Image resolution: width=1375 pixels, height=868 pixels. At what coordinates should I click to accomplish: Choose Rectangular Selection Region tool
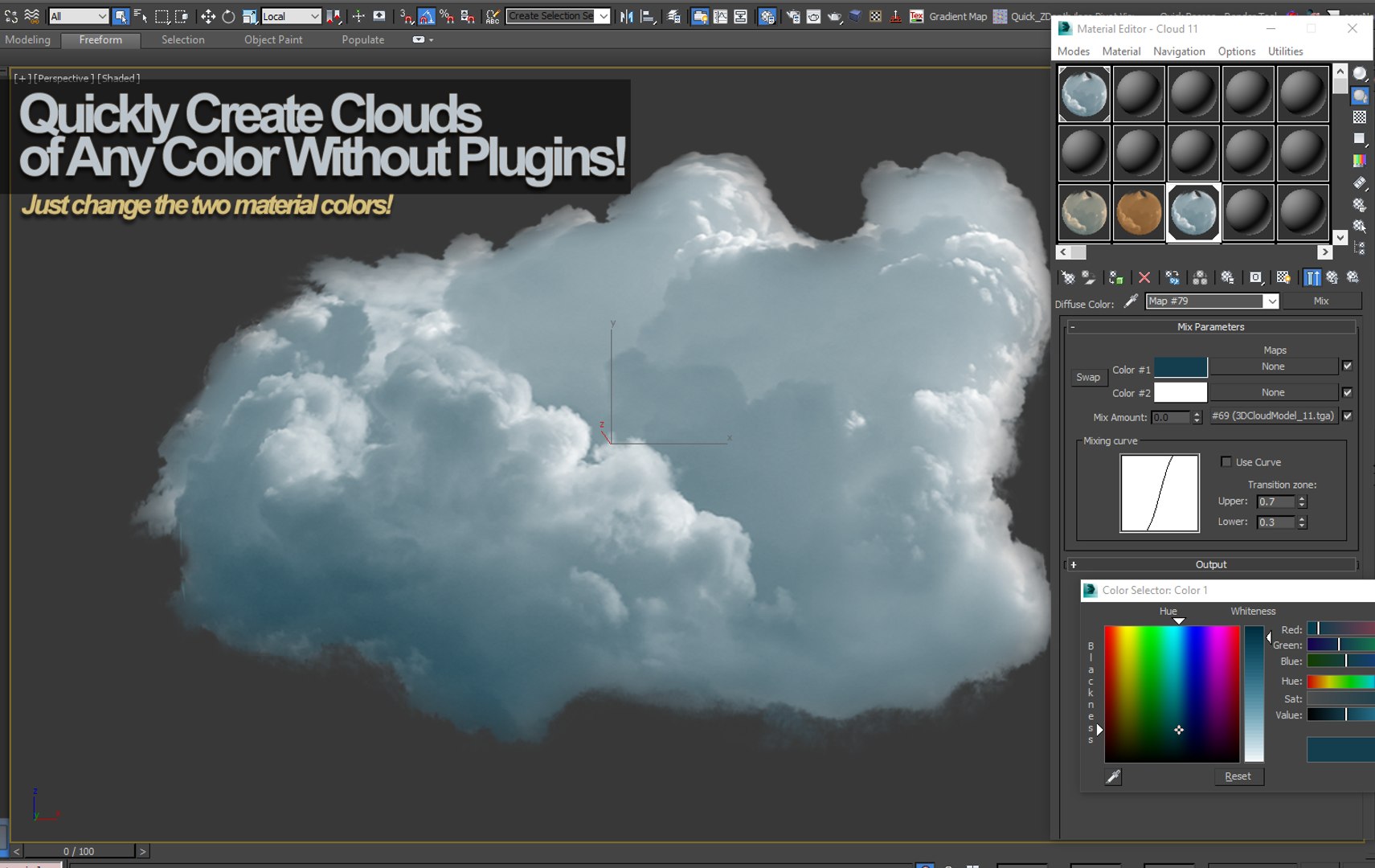coord(162,16)
